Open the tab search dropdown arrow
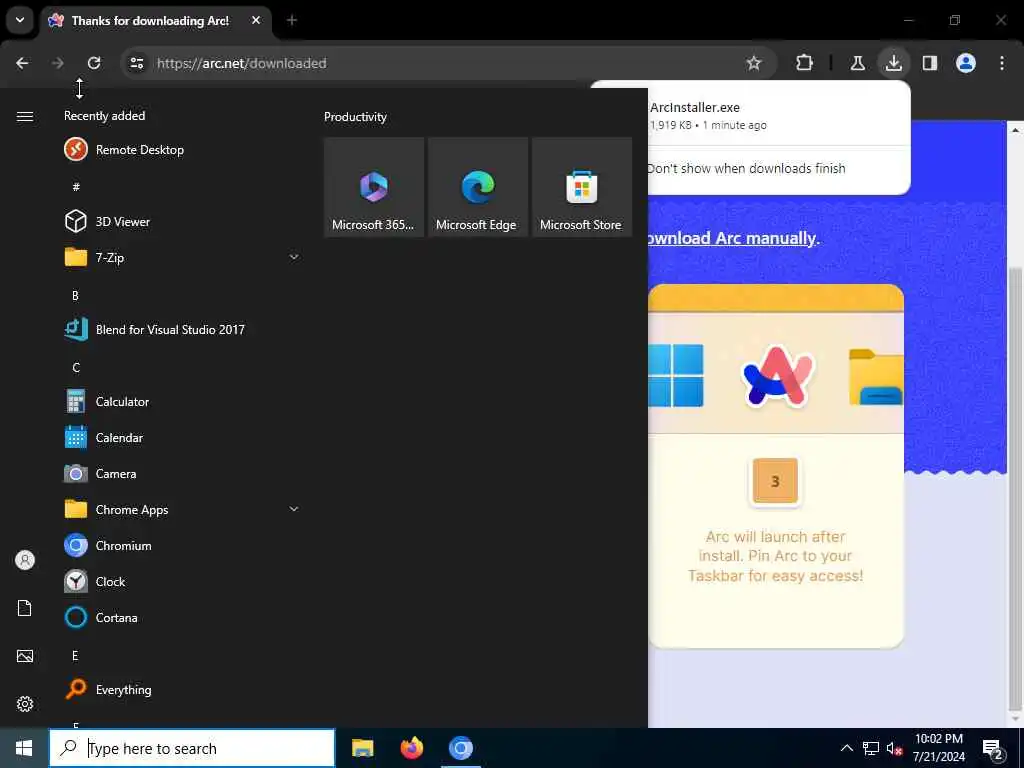 click(x=20, y=20)
